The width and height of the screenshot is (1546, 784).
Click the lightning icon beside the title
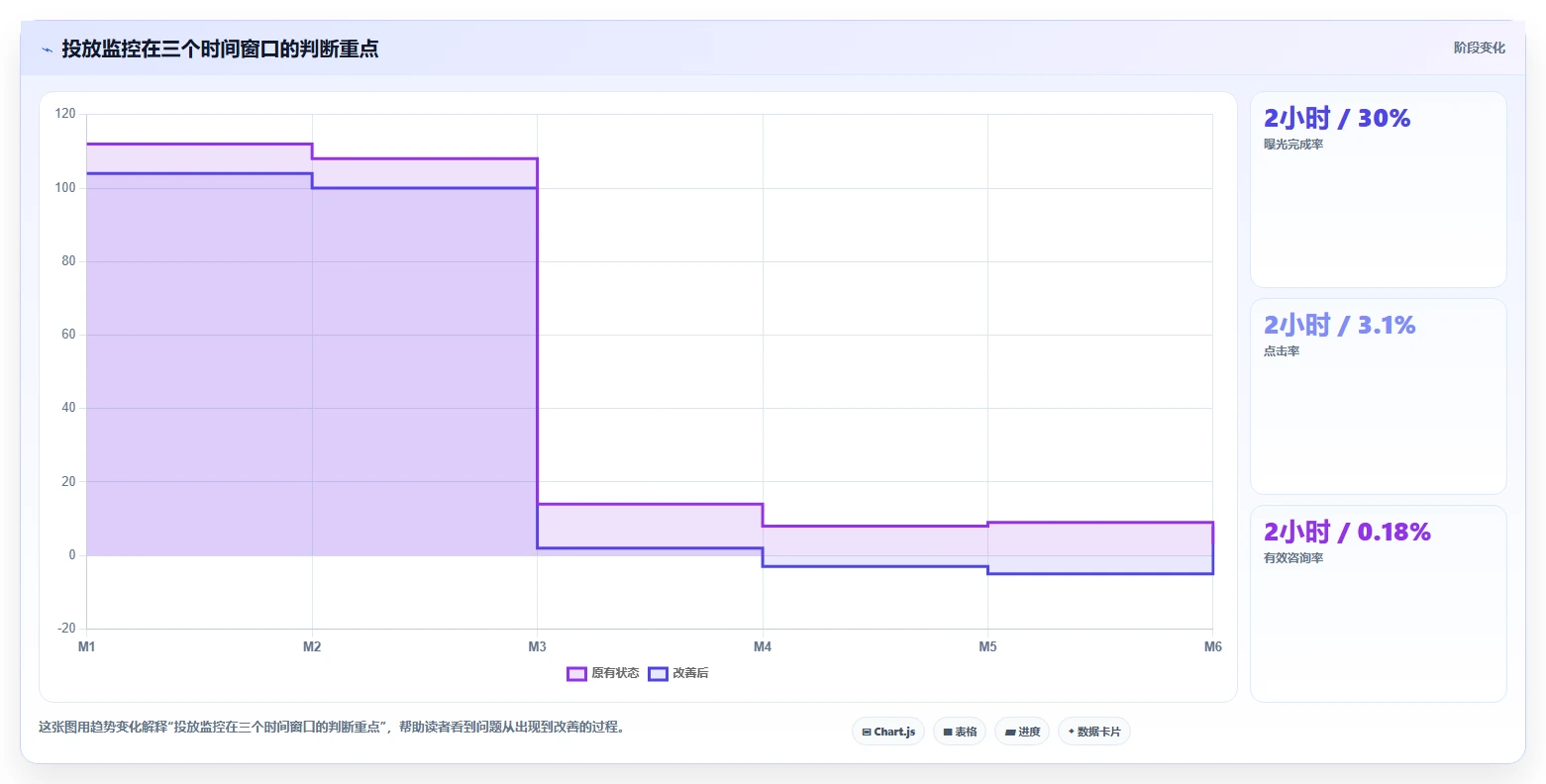(47, 49)
